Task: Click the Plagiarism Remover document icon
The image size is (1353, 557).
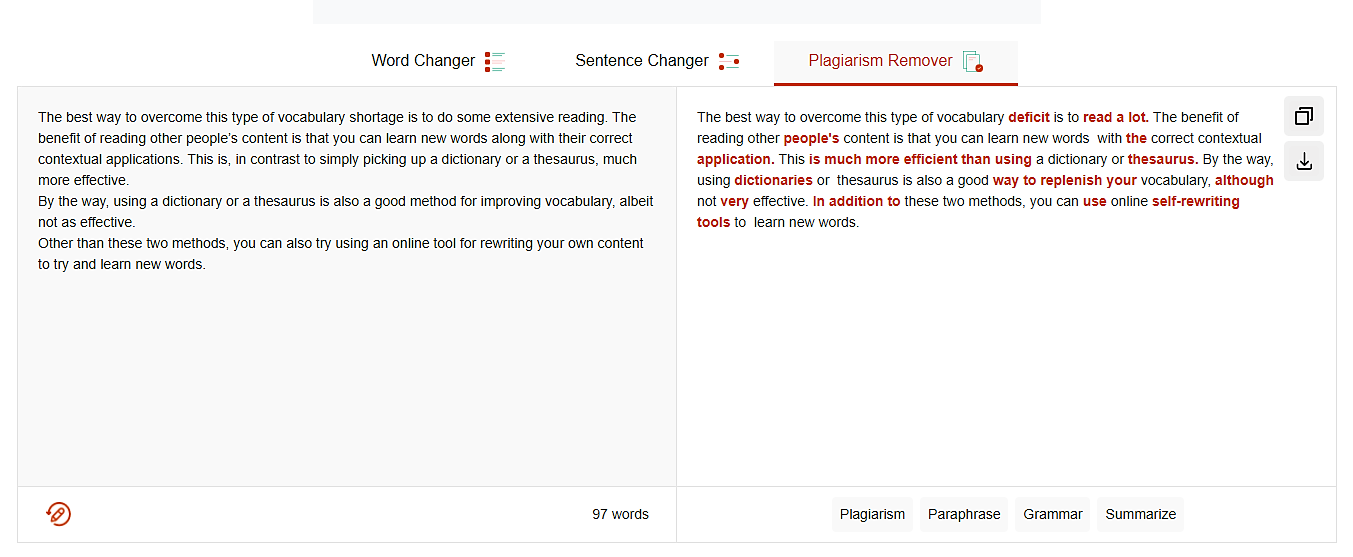Action: [x=972, y=61]
